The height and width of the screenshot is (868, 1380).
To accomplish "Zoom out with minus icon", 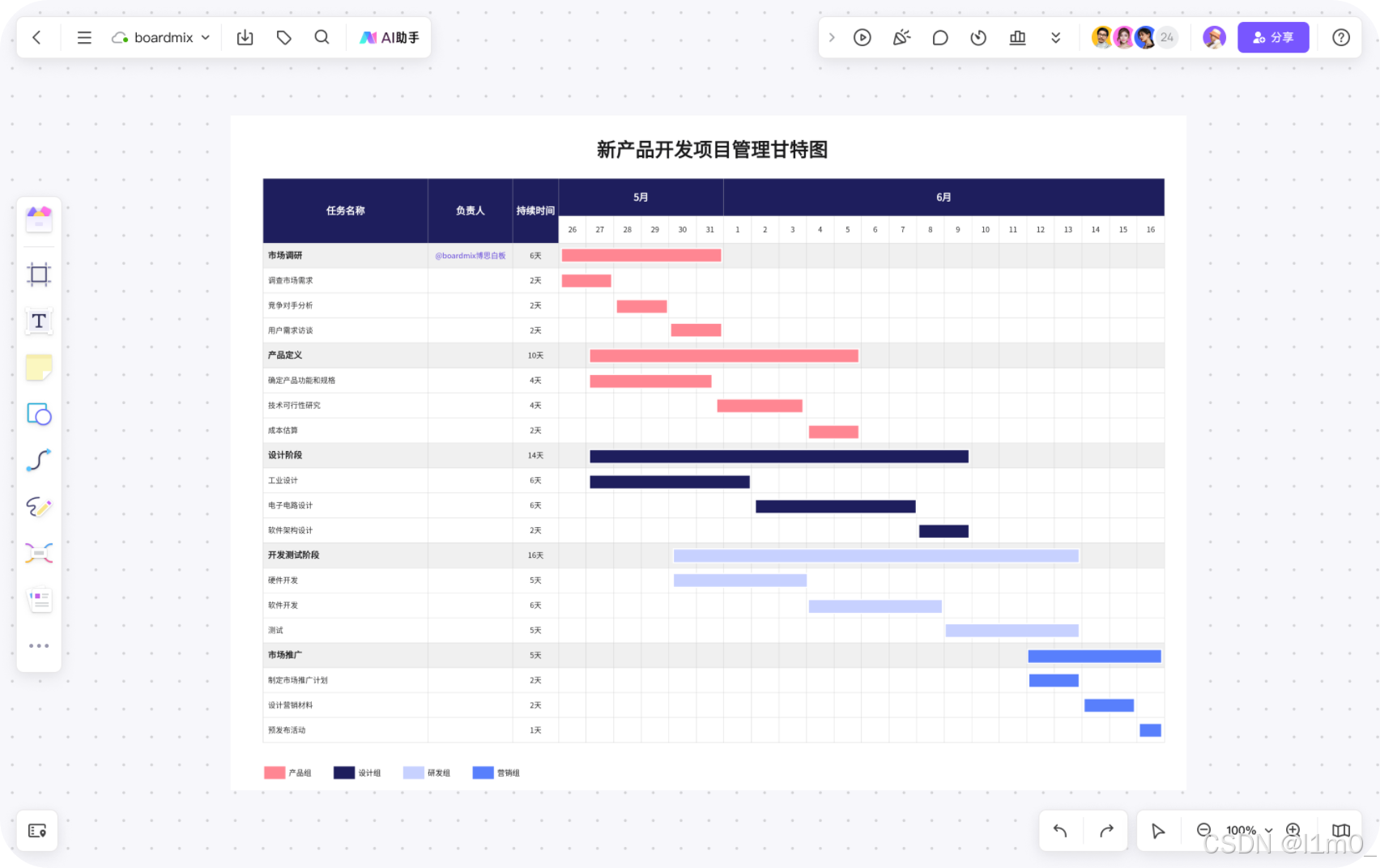I will click(1204, 830).
